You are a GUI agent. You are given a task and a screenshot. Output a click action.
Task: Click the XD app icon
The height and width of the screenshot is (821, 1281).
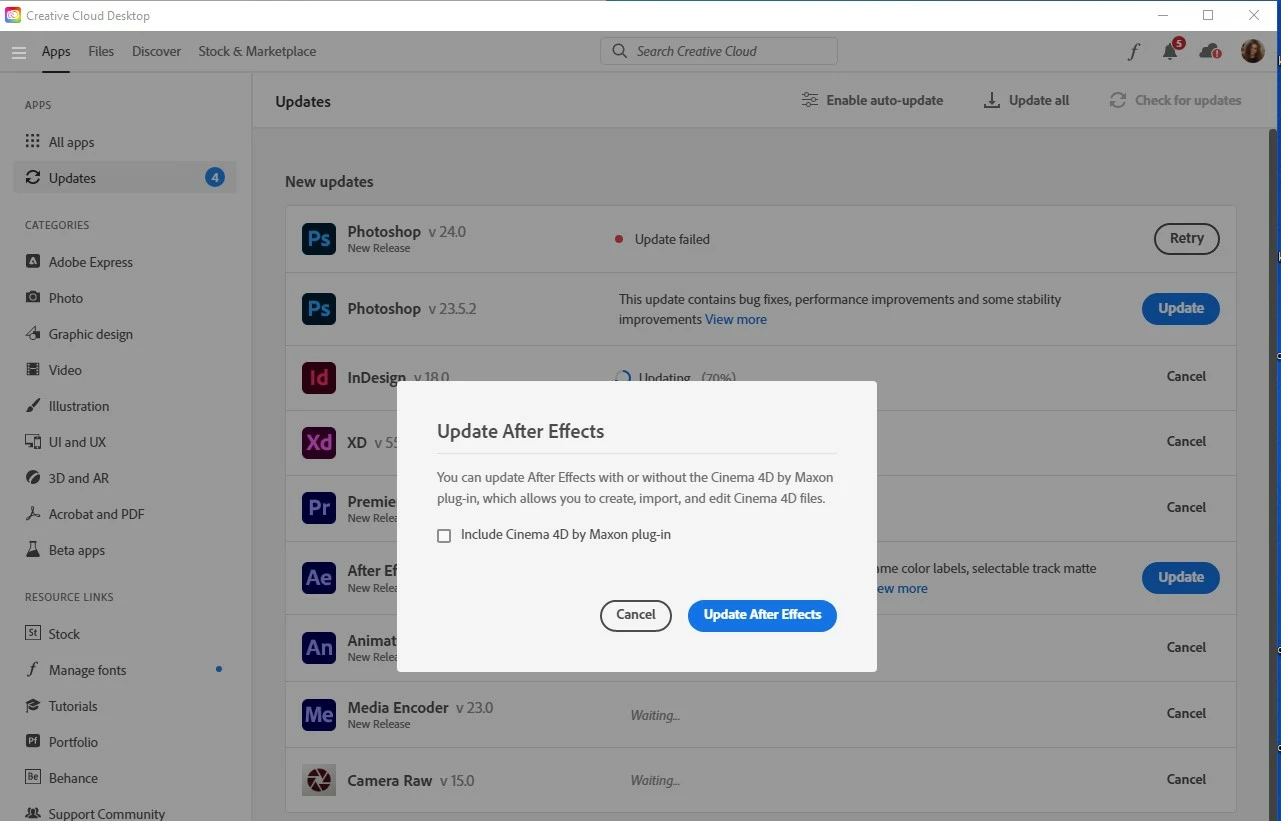pos(319,442)
